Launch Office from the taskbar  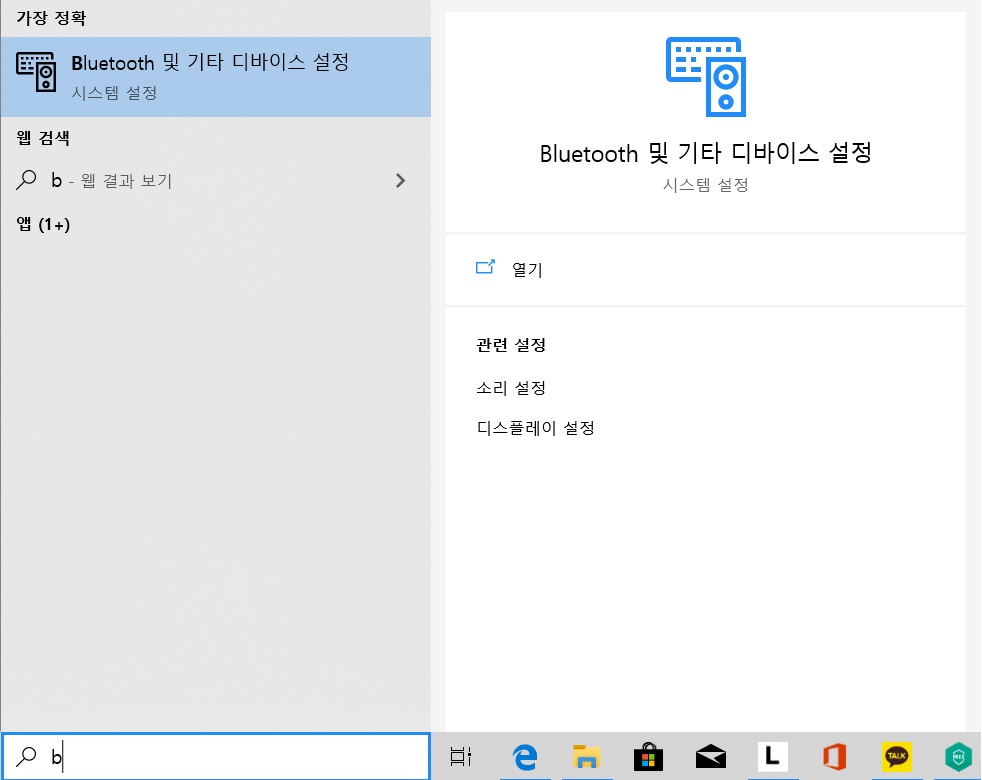click(834, 757)
